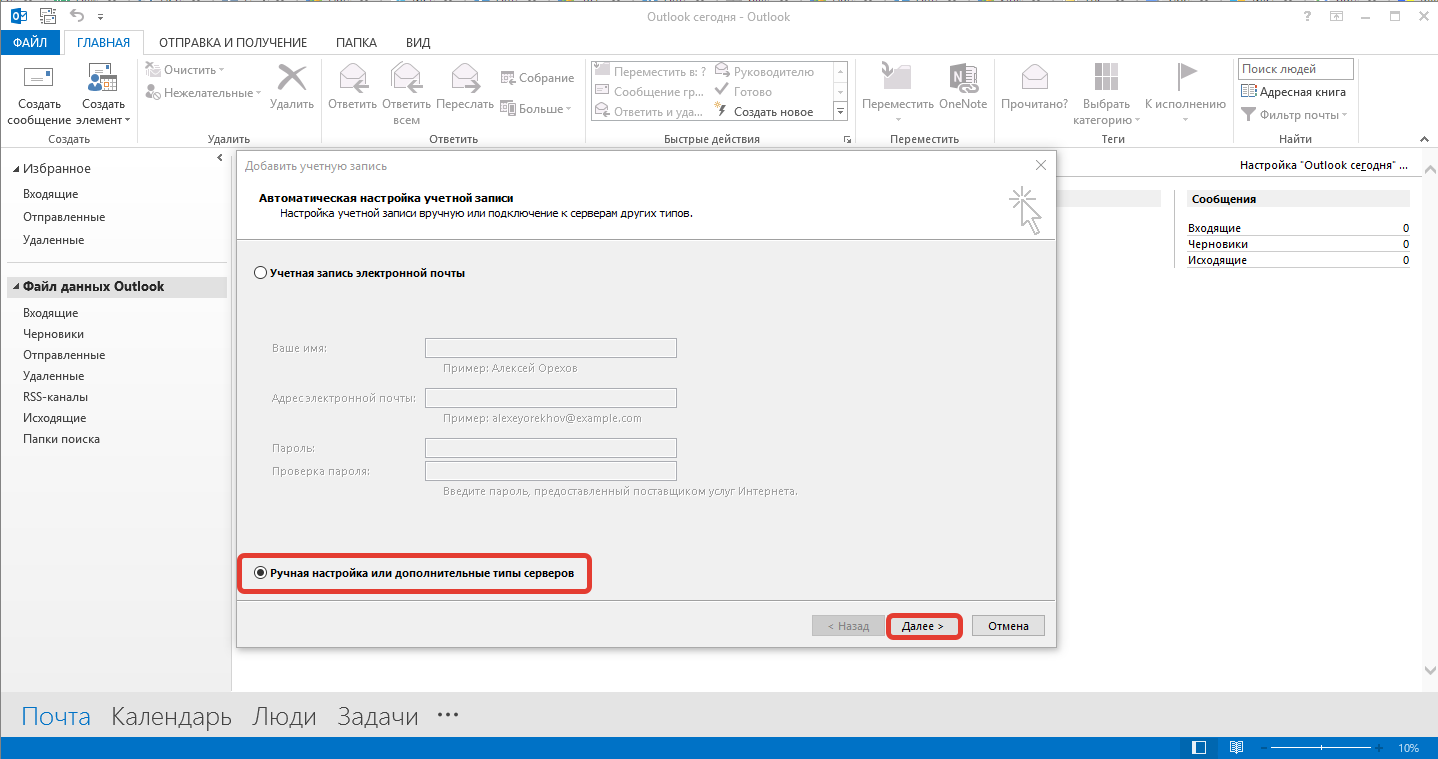The height and width of the screenshot is (759, 1438).
Task: Click Send/Receive quick access toolbar icon
Action: coord(48,16)
